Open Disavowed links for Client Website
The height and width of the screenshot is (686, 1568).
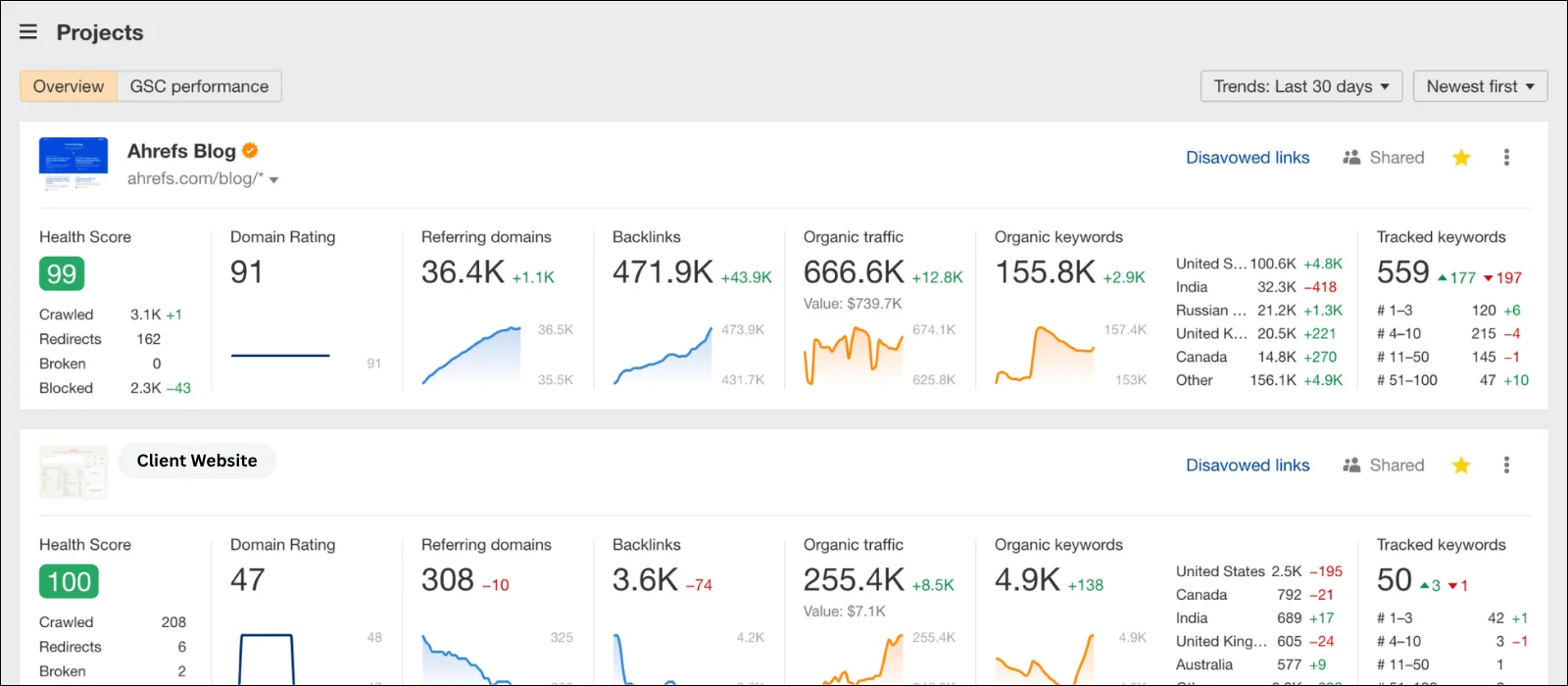[1248, 465]
